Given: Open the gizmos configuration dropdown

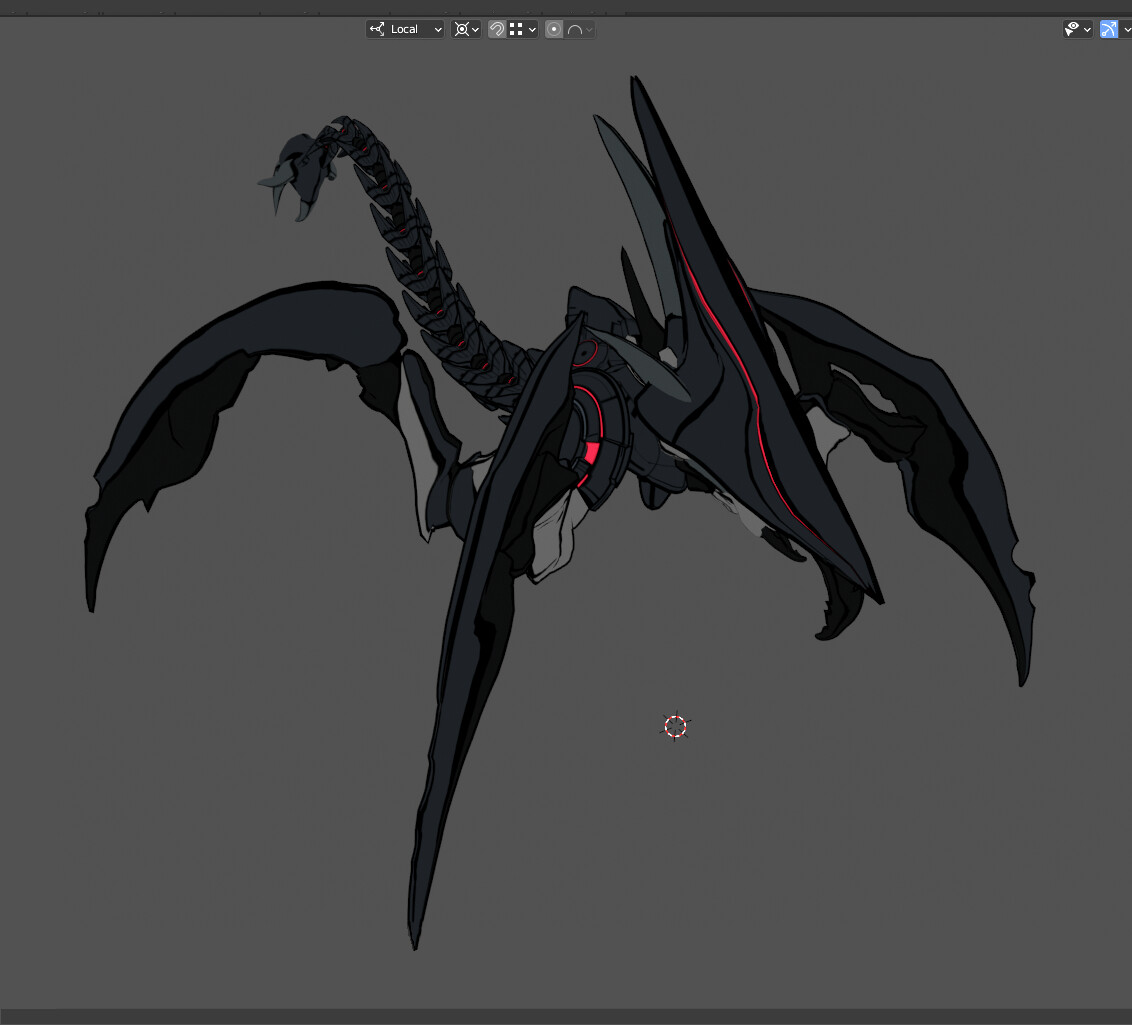Looking at the screenshot, I should click(x=1126, y=29).
